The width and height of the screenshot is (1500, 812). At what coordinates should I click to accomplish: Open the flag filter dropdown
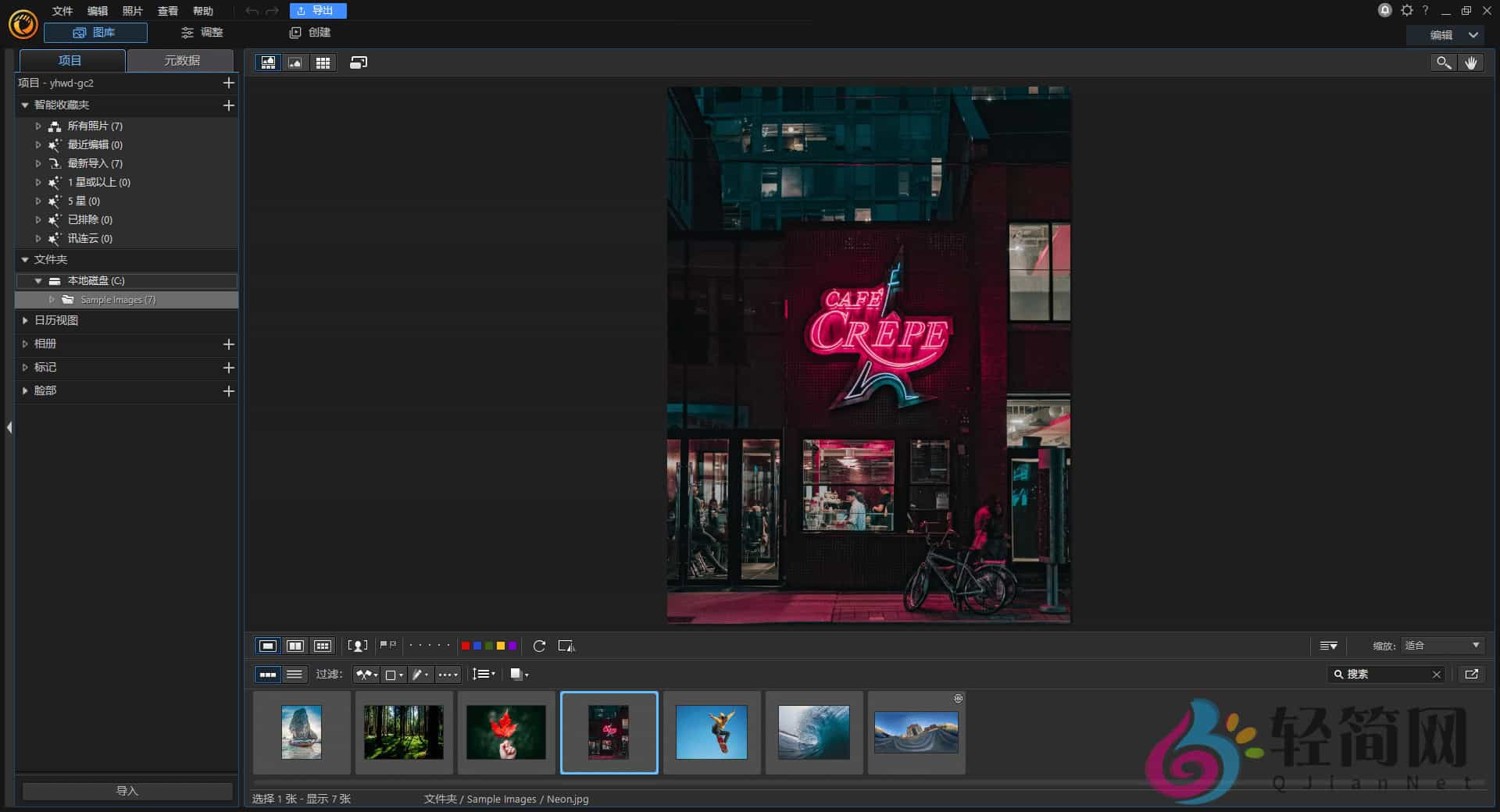366,674
